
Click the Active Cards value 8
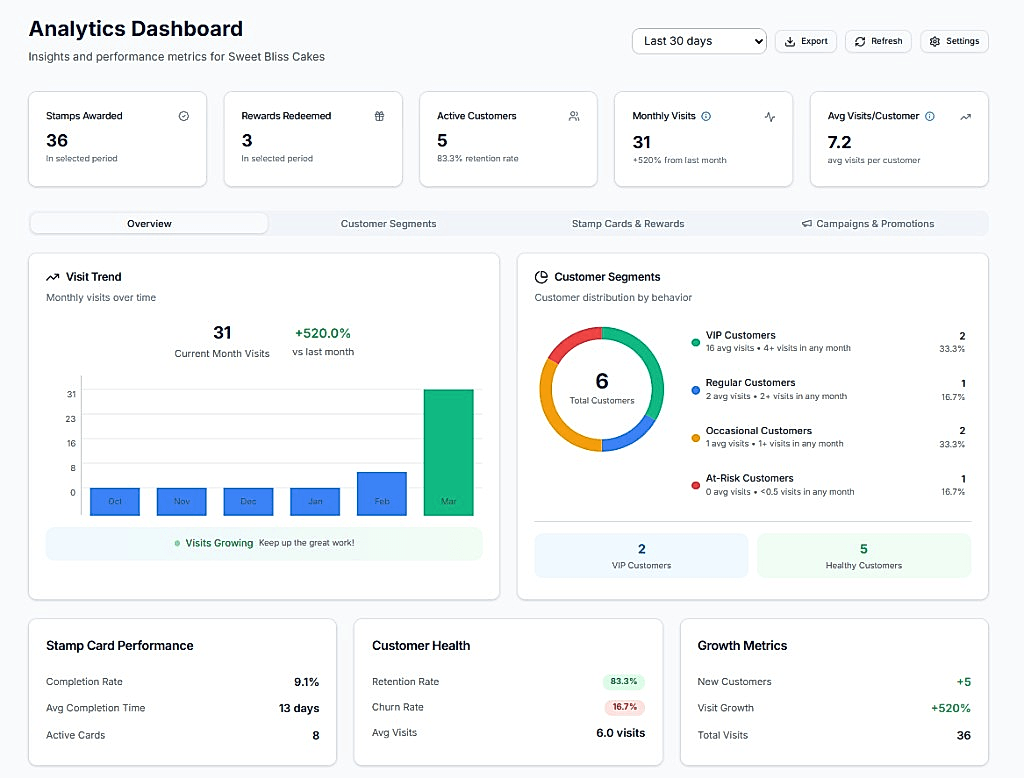point(316,736)
